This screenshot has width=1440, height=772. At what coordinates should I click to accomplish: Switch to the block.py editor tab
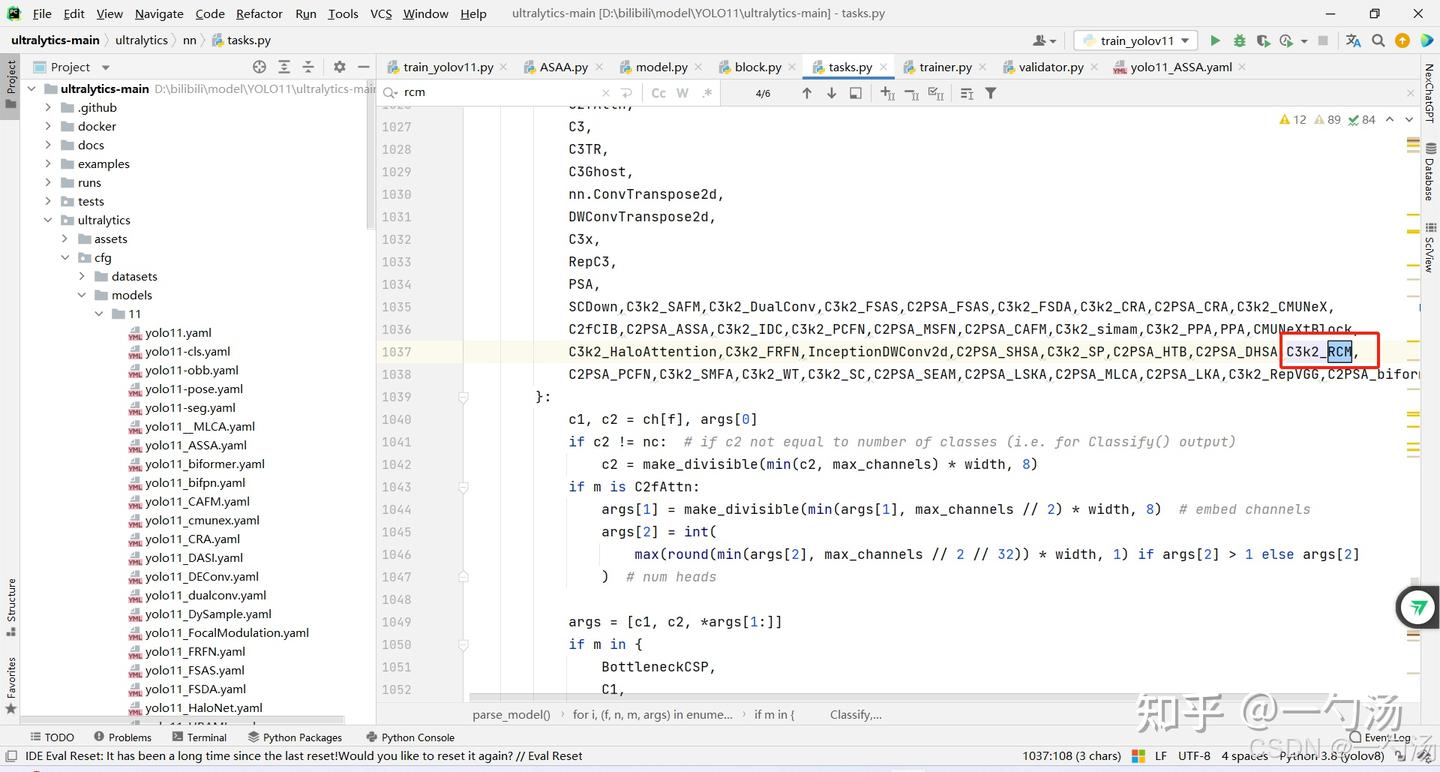757,67
